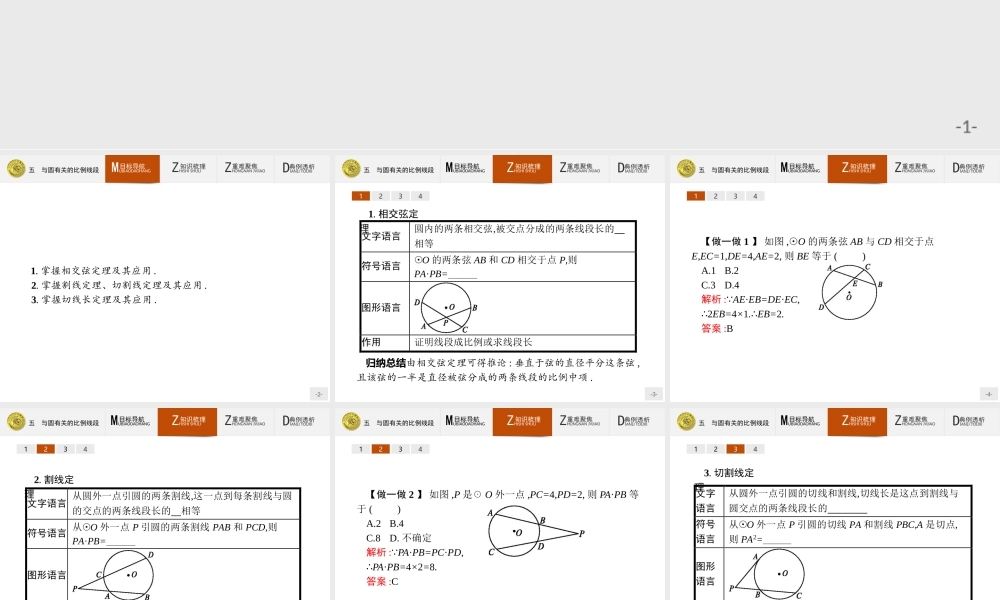
Task: Switch to the 知识梳理 tab on slide 5
Action: coord(522,421)
